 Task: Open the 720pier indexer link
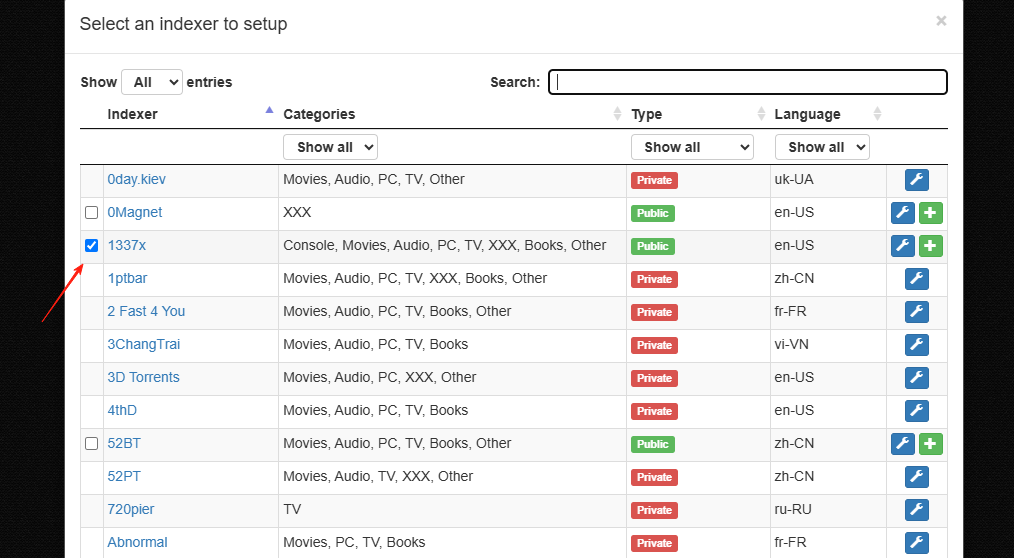click(131, 510)
